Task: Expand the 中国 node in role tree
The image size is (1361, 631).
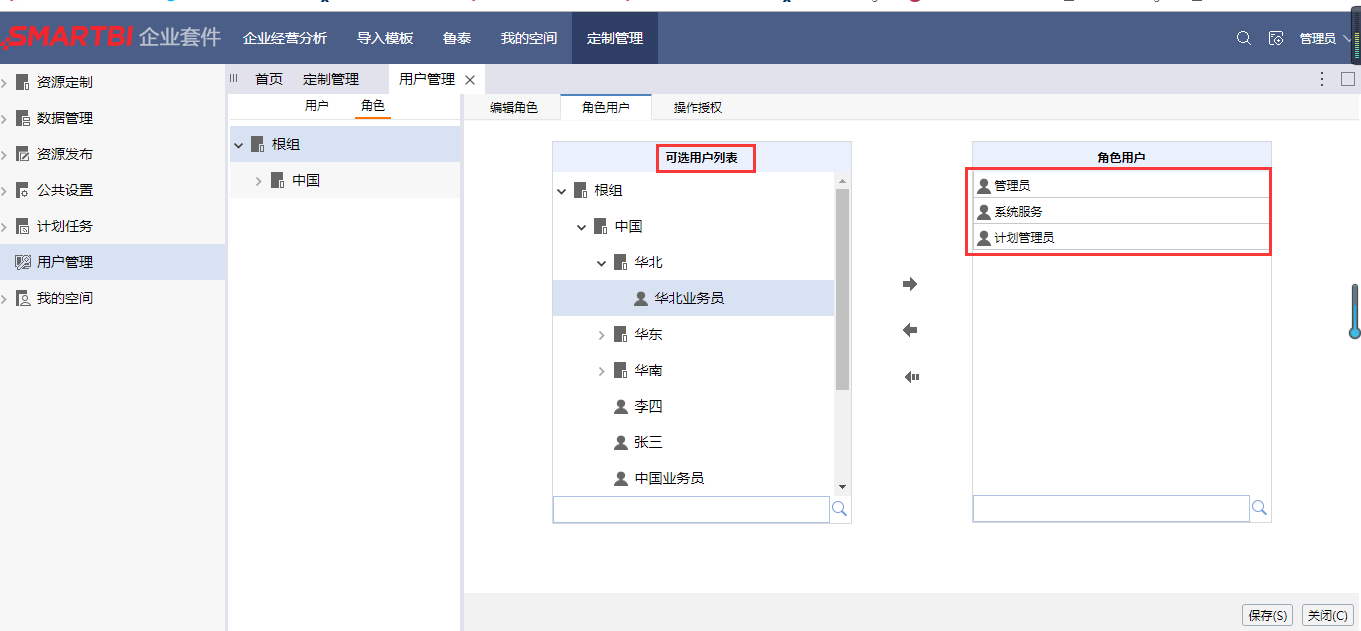Action: point(258,181)
